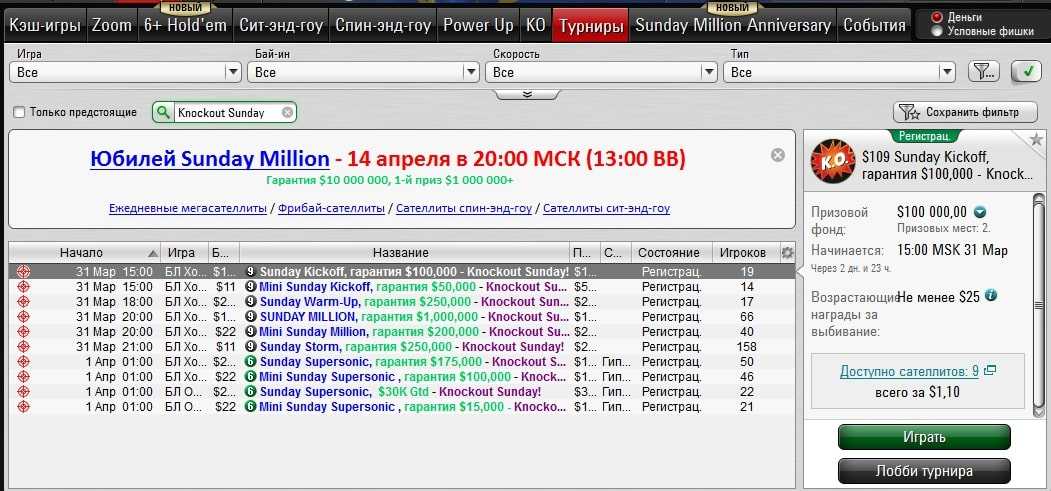Open the Бай-ин filter dropdown
Image resolution: width=1051 pixels, height=491 pixels.
(x=363, y=72)
